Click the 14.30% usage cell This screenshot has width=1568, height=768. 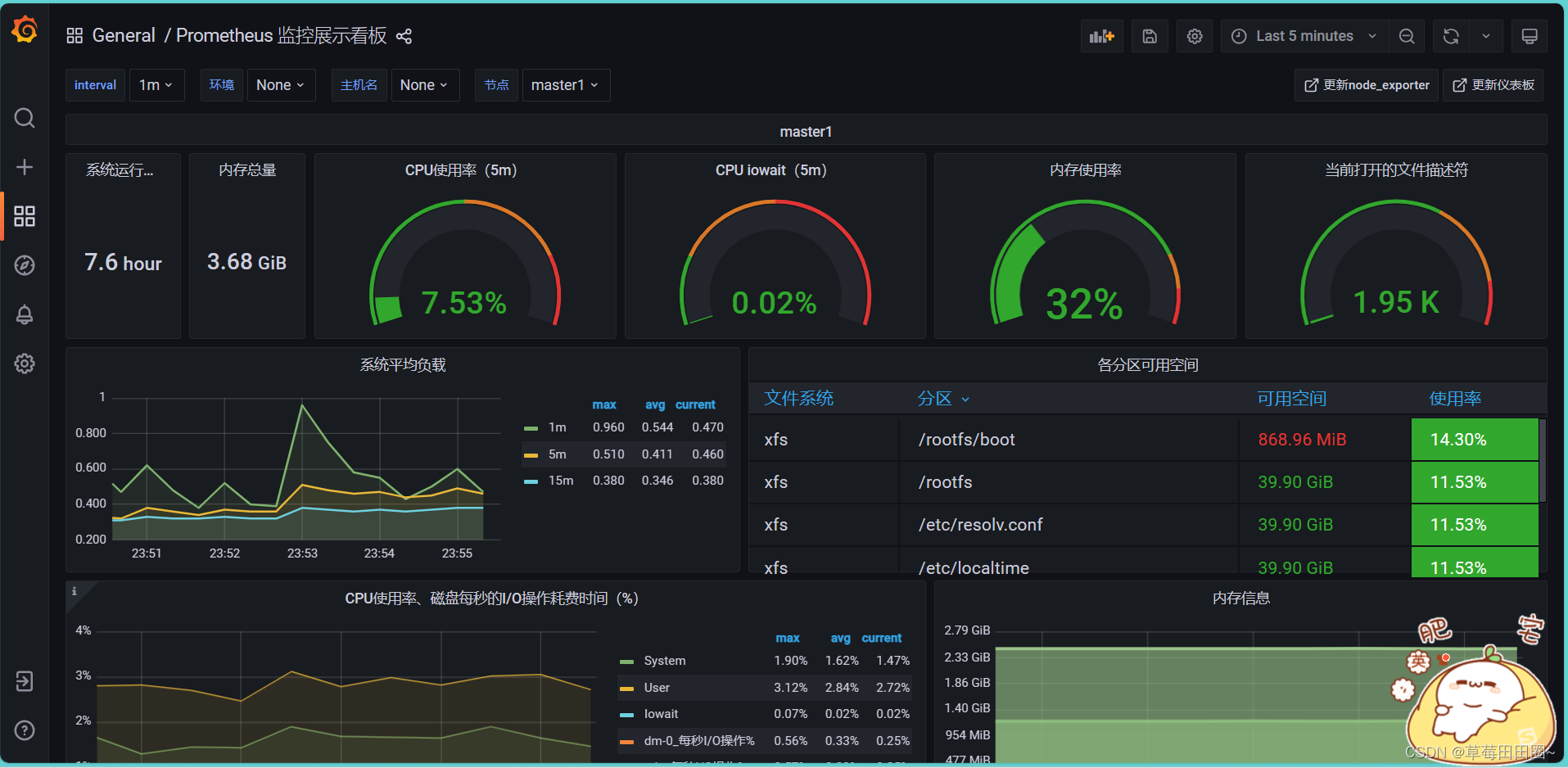[x=1475, y=440]
